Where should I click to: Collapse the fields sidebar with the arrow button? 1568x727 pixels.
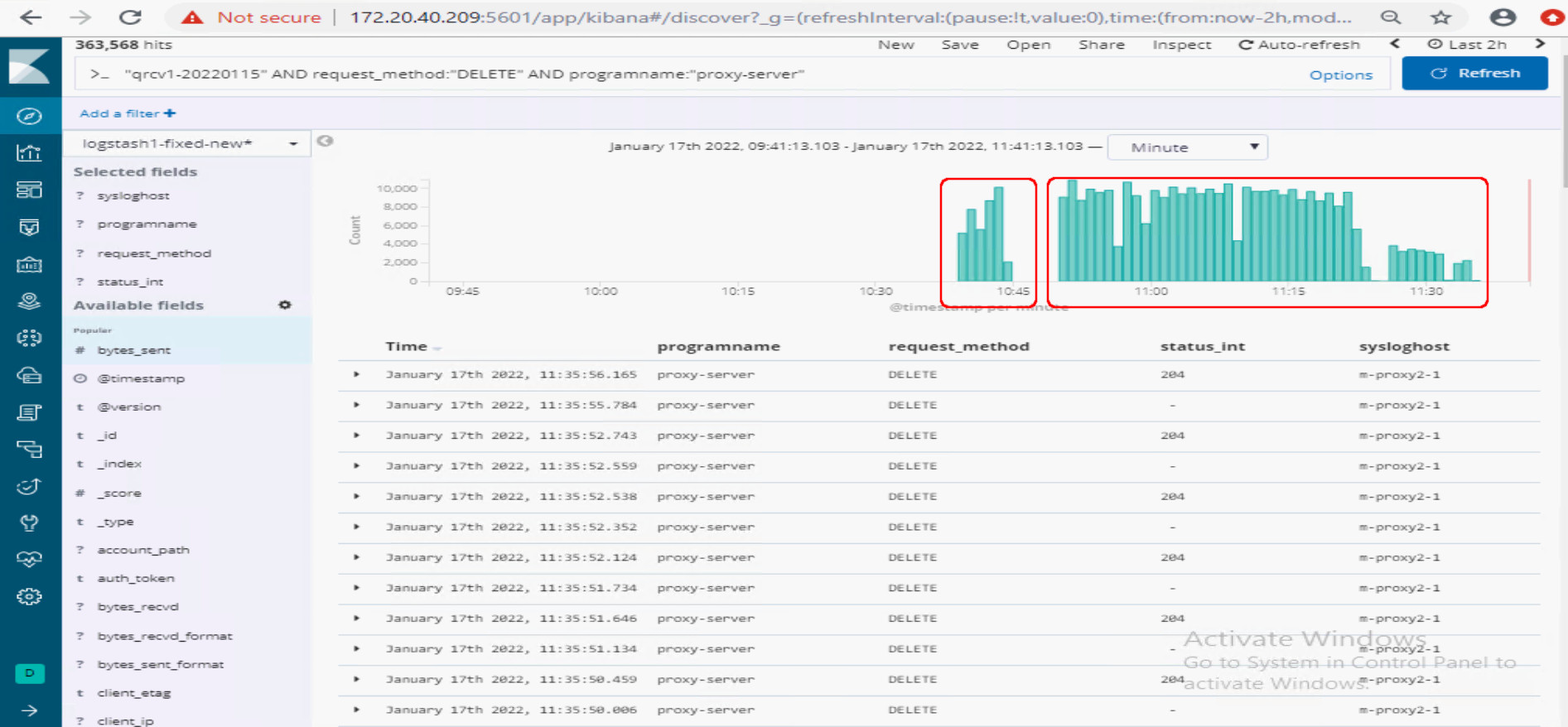(326, 141)
